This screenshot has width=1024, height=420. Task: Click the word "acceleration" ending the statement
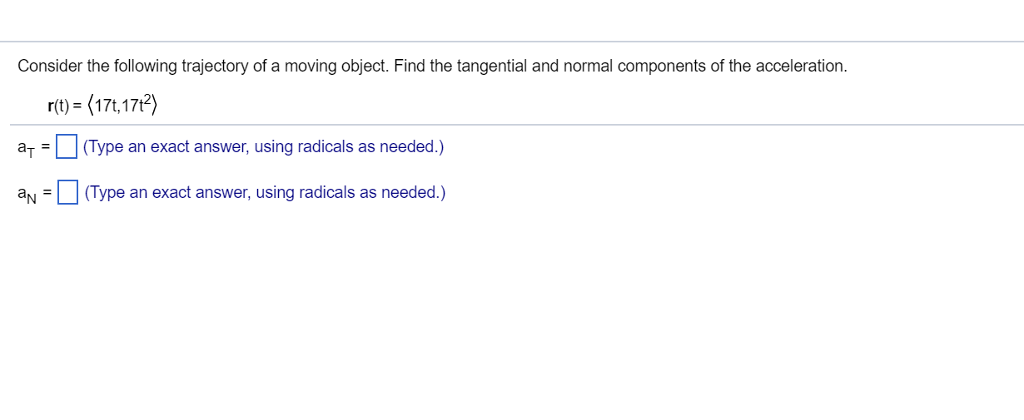click(x=801, y=66)
